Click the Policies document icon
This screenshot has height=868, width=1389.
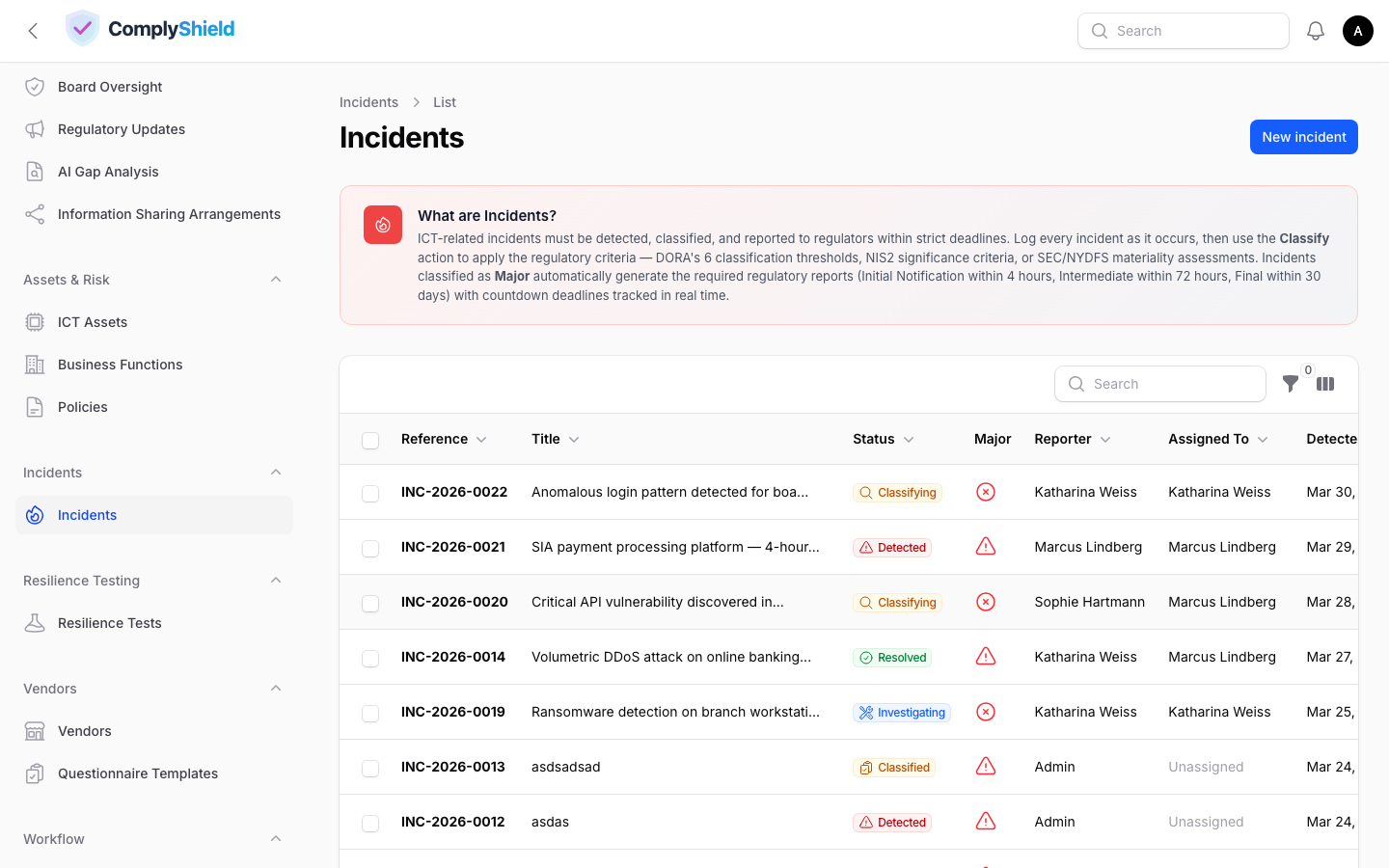35,407
